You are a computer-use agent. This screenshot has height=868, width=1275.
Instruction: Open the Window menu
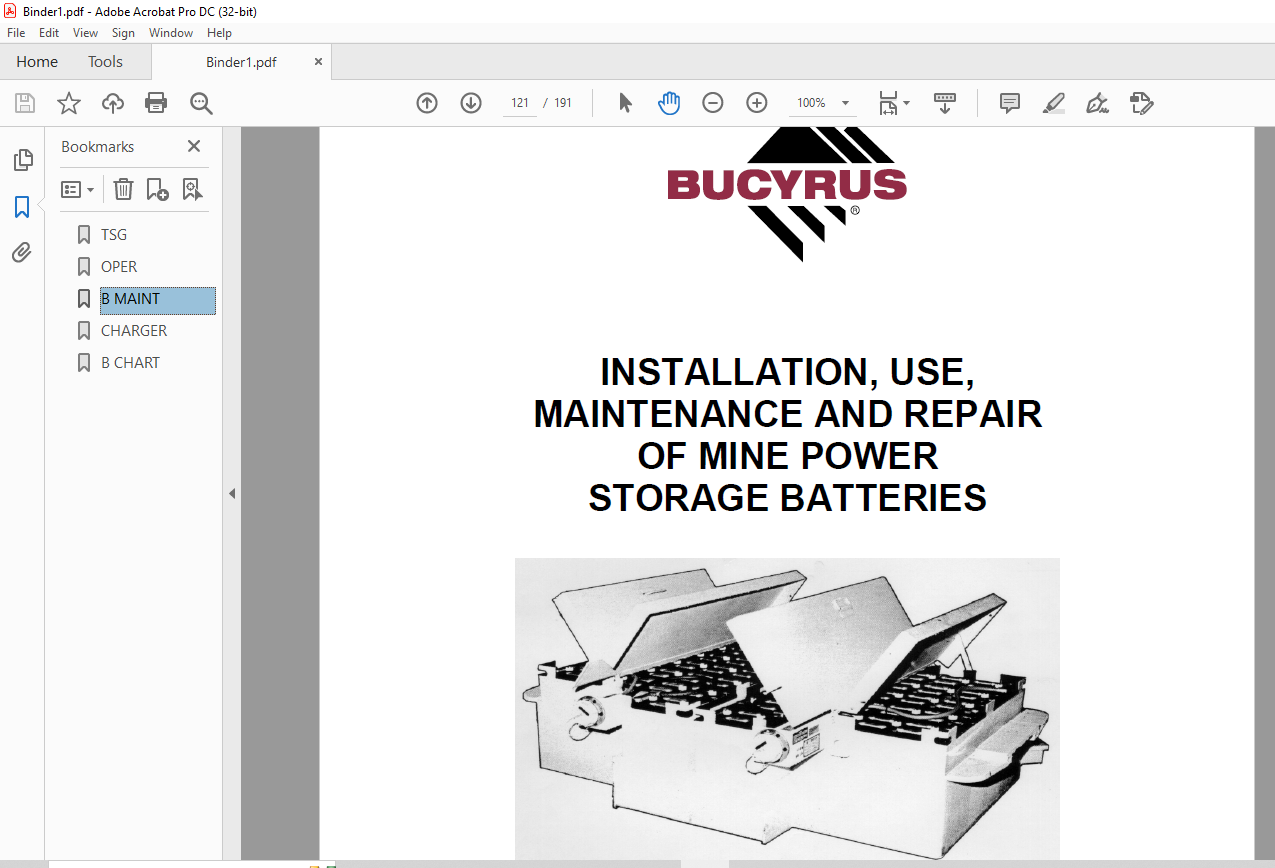(171, 33)
